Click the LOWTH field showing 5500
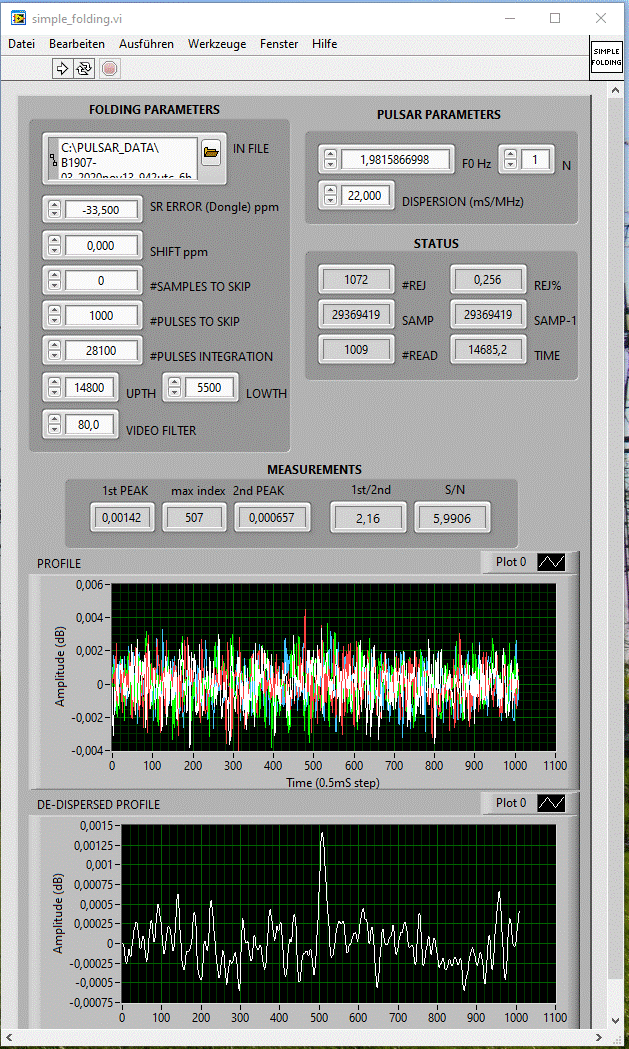Screen dimensions: 629x1049 point(209,387)
